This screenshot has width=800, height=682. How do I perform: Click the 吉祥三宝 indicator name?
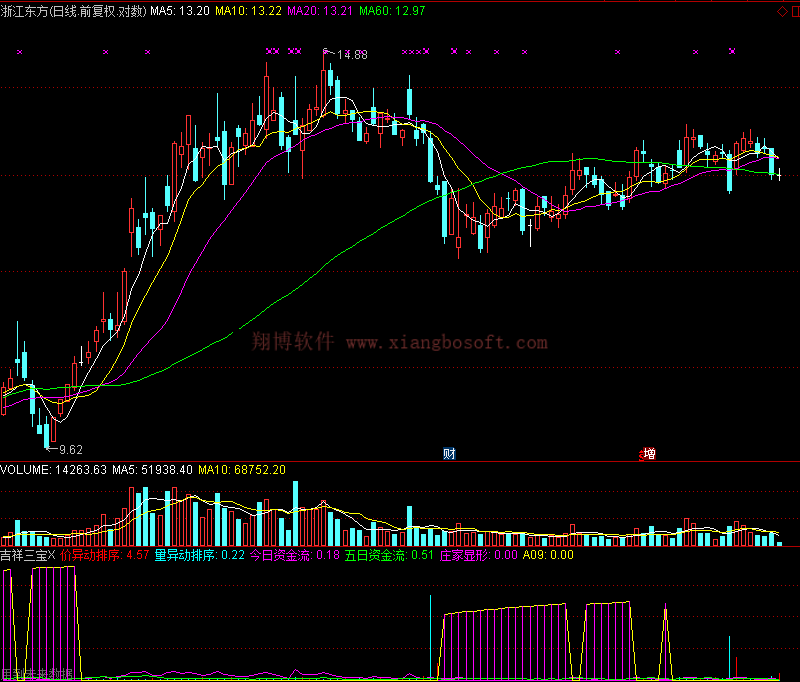(x=23, y=555)
